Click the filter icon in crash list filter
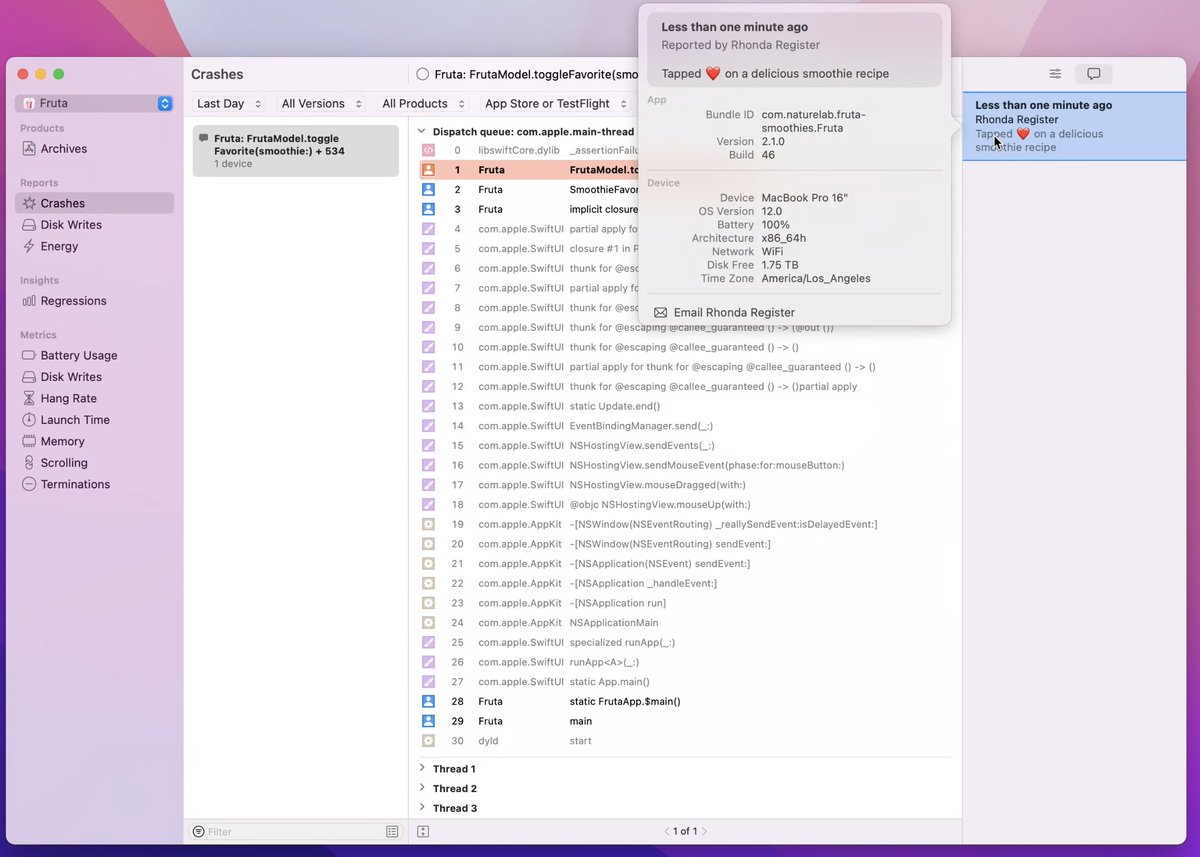The image size is (1200, 857). (x=198, y=832)
